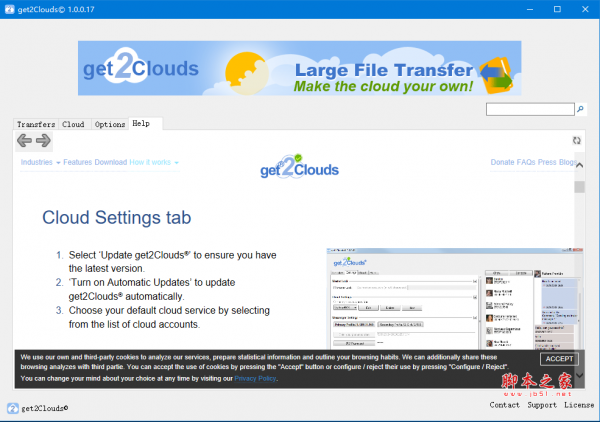The width and height of the screenshot is (600, 422).
Task: Expand the Industries dropdown menu
Action: tap(40, 162)
